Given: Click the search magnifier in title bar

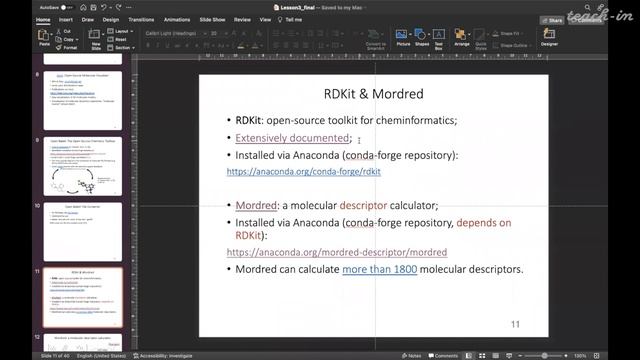Looking at the screenshot, I should coord(587,7).
